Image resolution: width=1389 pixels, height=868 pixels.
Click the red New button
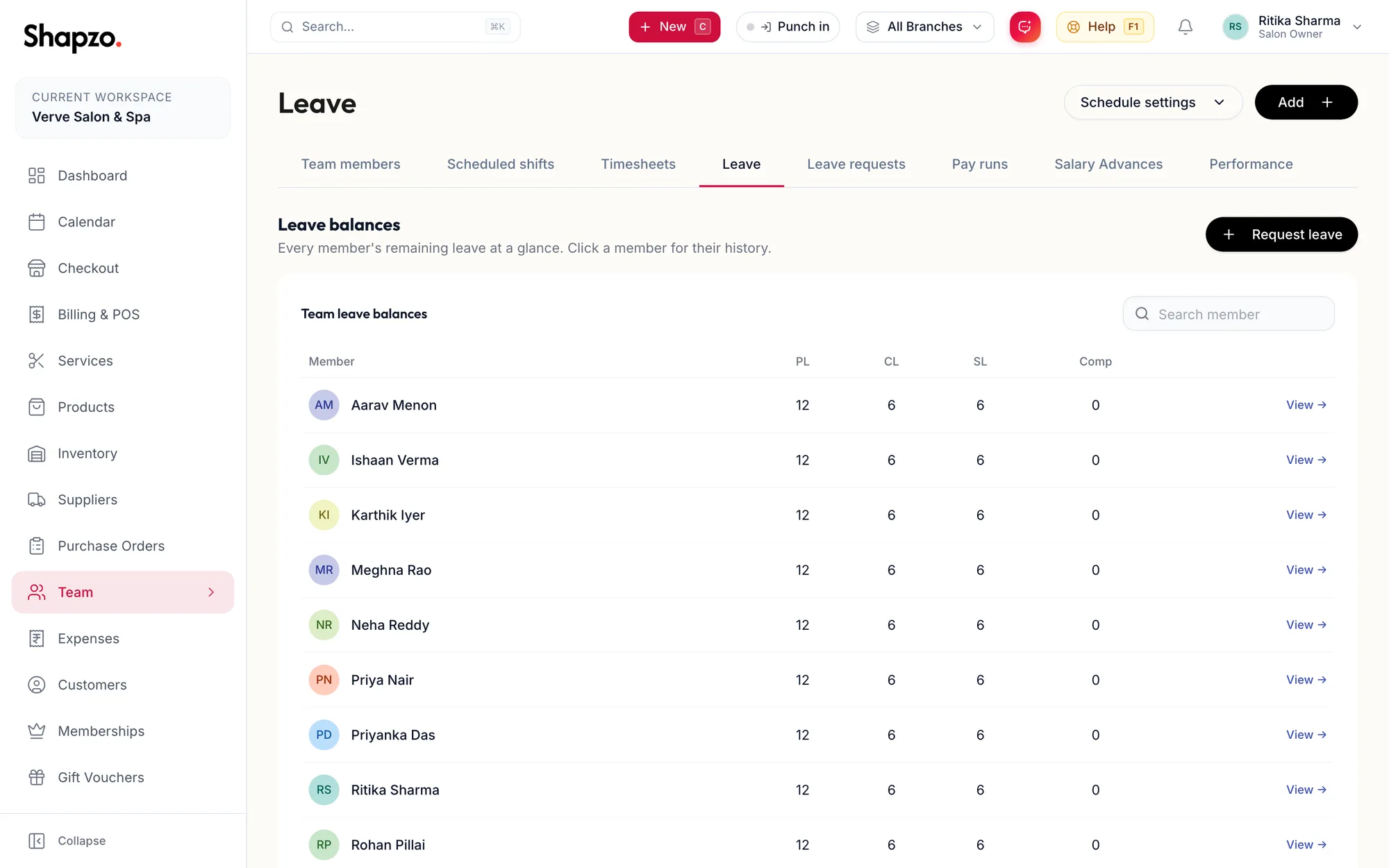[x=674, y=27]
